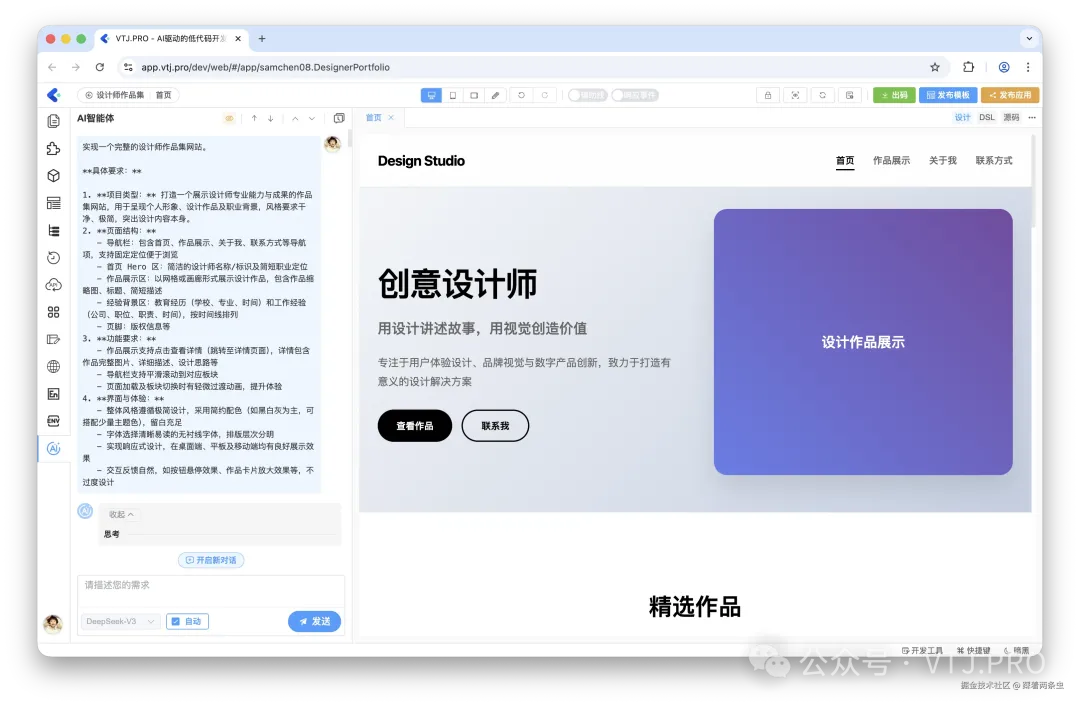Open the ENV environment variables panel

pyautogui.click(x=53, y=421)
